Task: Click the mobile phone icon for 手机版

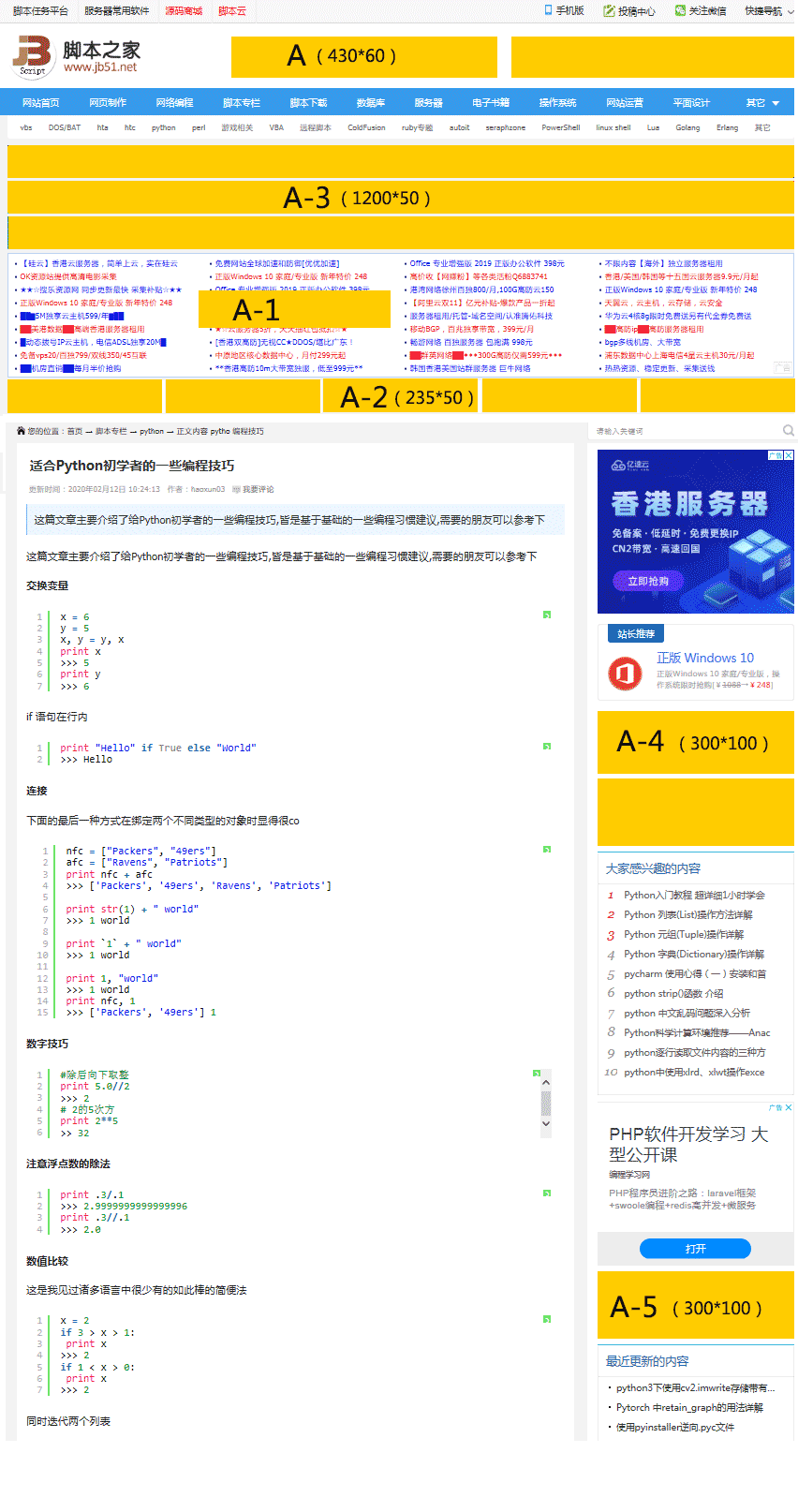Action: (549, 10)
